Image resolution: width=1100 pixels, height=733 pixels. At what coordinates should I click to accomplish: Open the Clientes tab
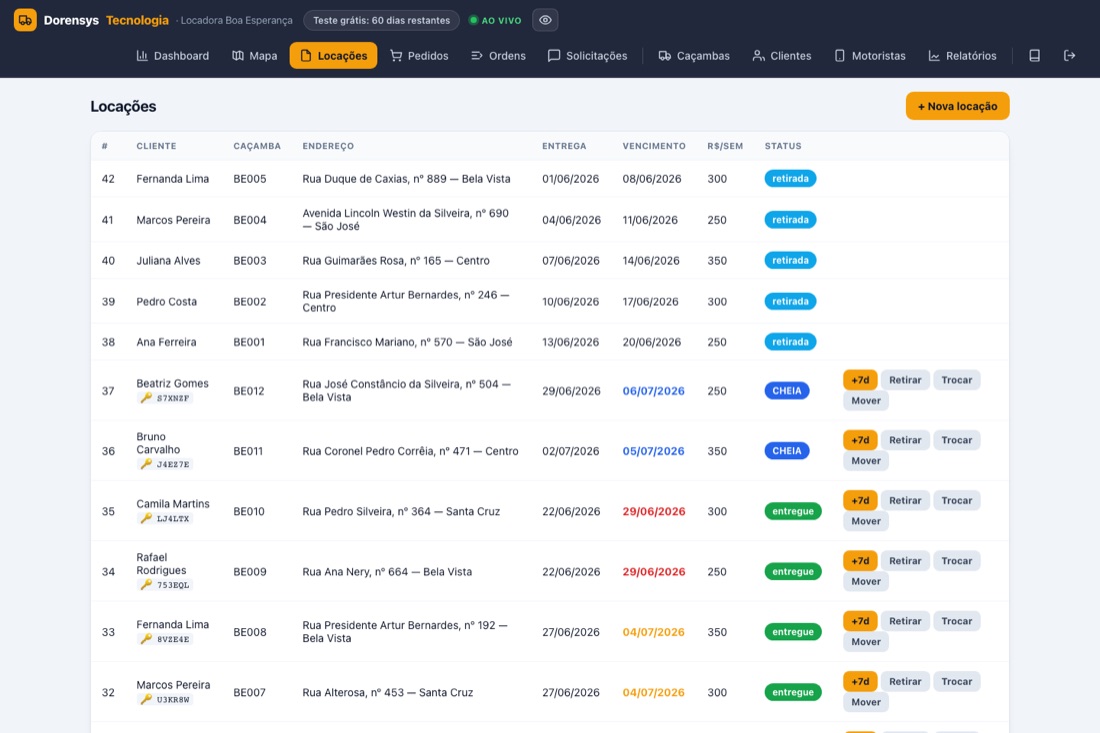(782, 55)
